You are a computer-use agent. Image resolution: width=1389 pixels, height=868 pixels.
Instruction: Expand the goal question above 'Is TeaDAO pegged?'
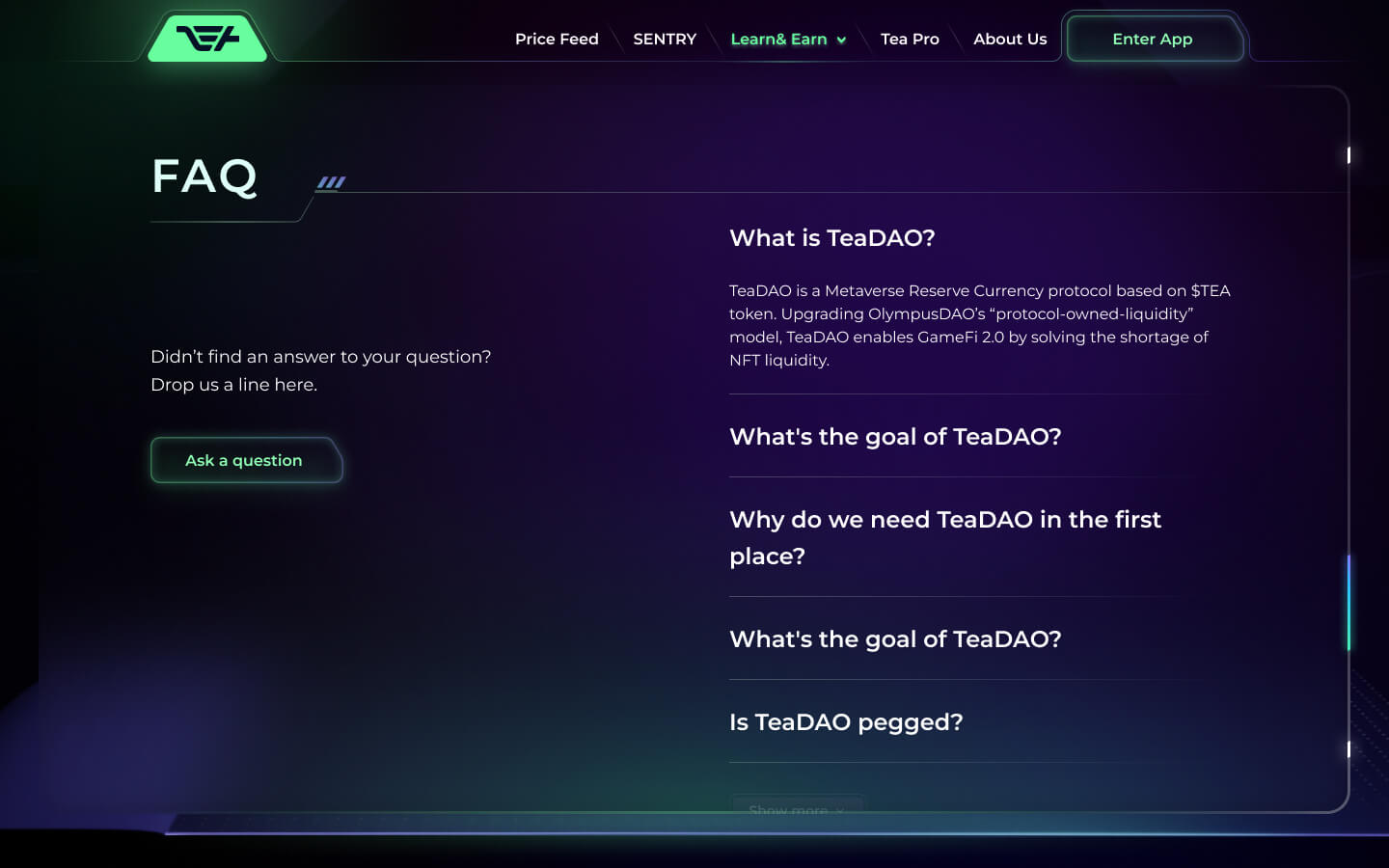895,639
